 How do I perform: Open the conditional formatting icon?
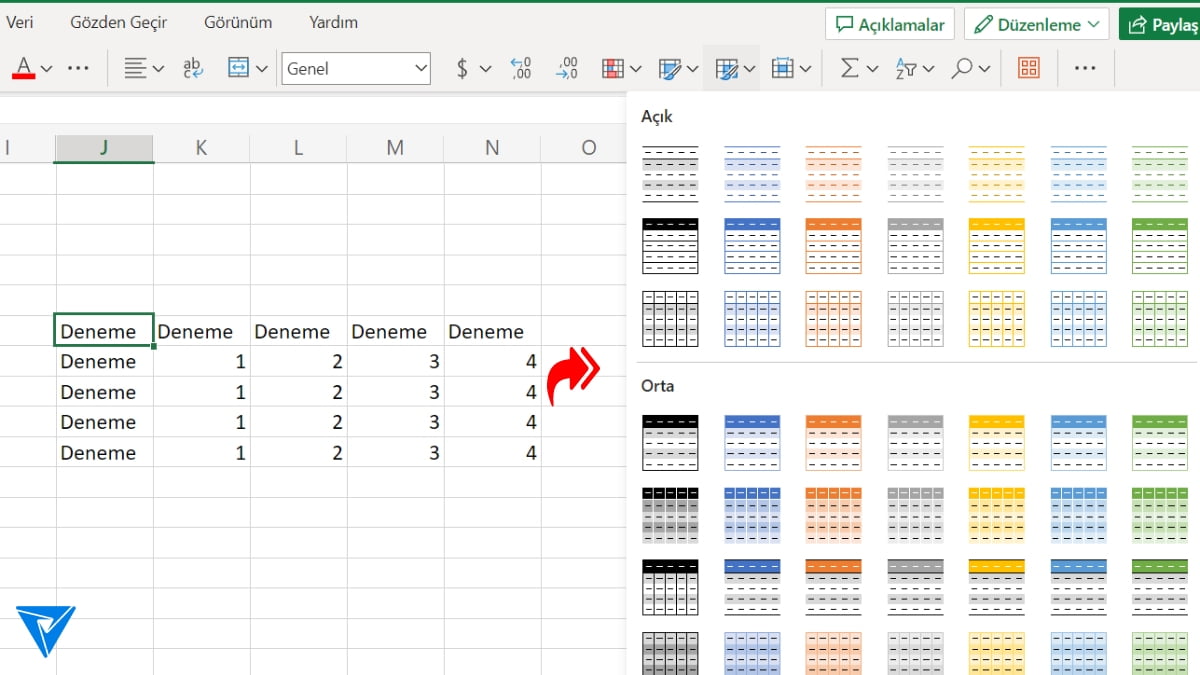[x=613, y=68]
